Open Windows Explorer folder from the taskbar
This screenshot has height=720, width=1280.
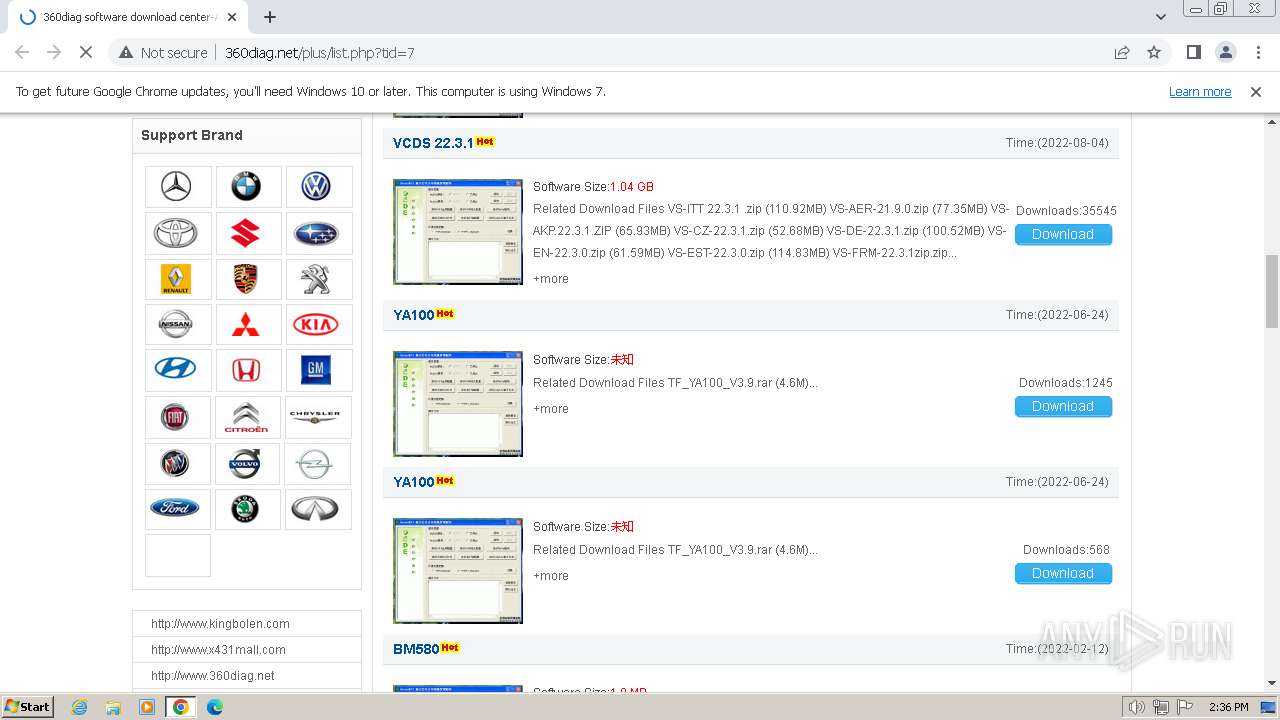click(x=113, y=707)
